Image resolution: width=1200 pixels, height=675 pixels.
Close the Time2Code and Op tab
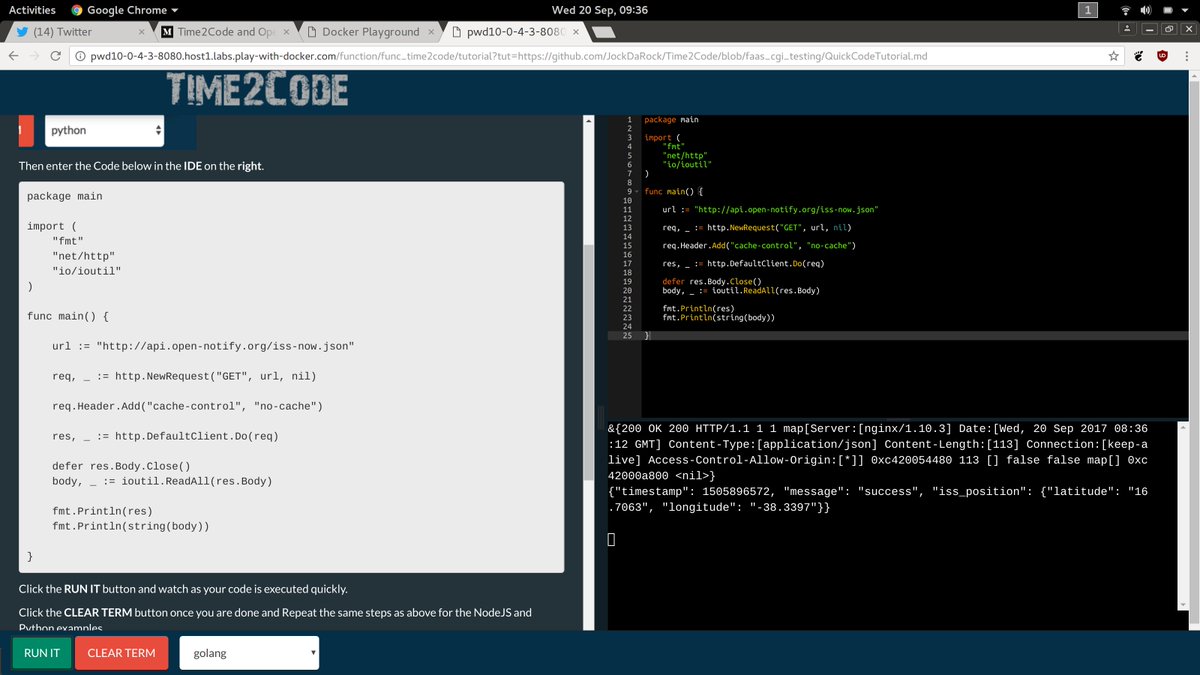[287, 32]
